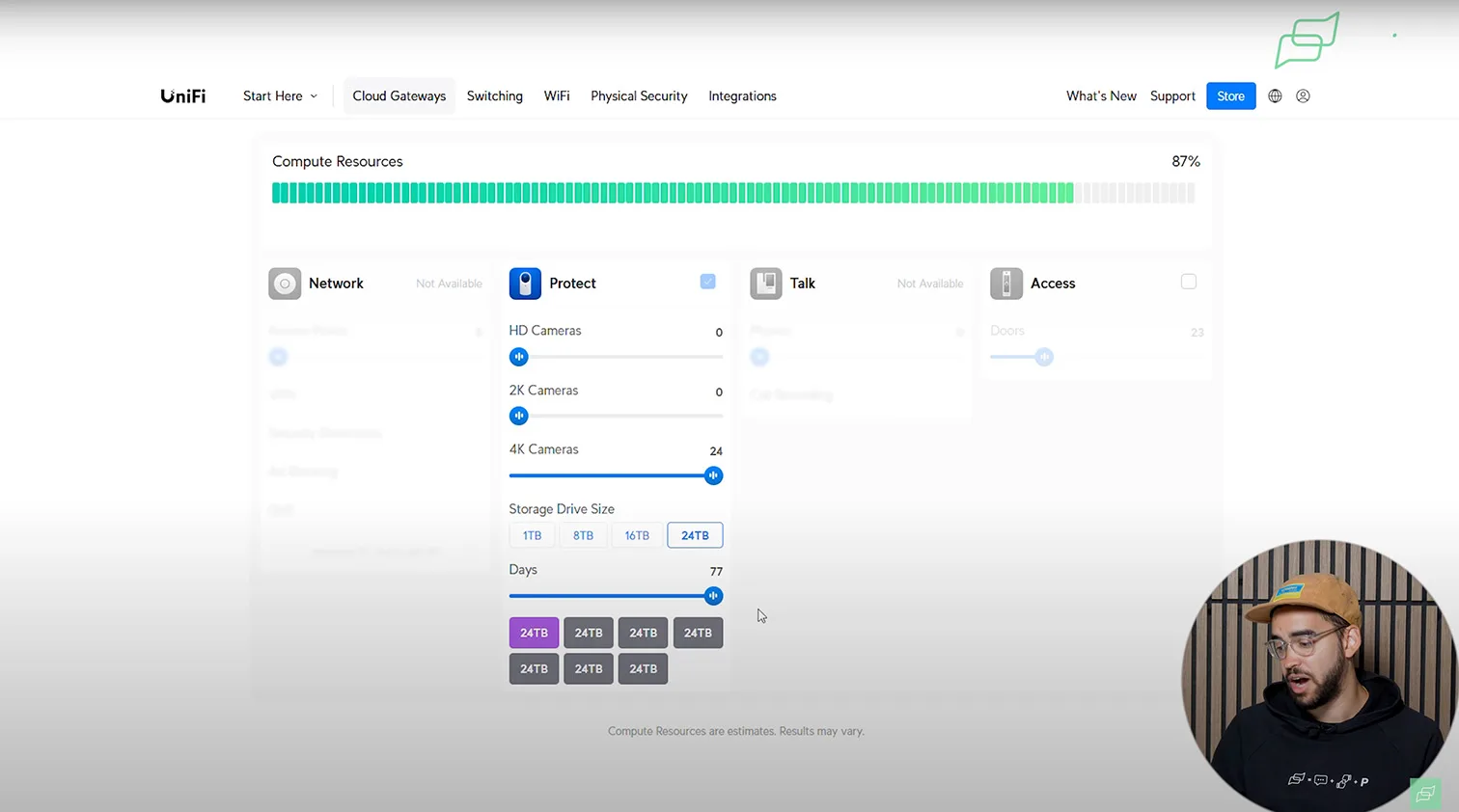Click the Talk application icon

click(x=766, y=284)
